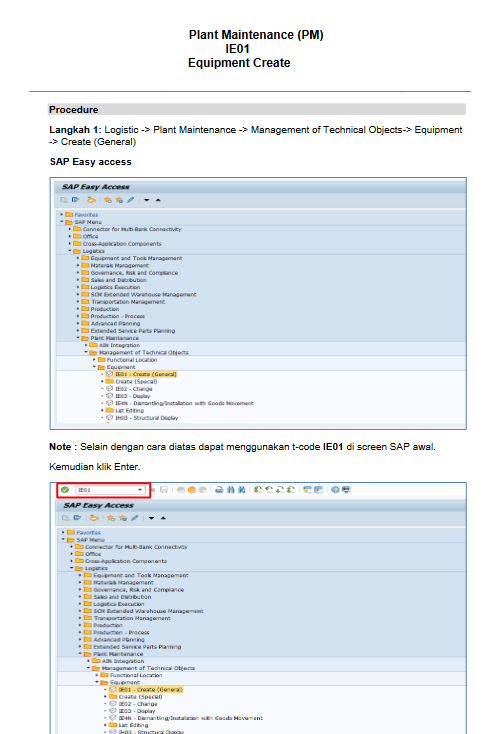Open the IE01 command field dropdown arrow
This screenshot has height=734, width=500.
coord(140,490)
